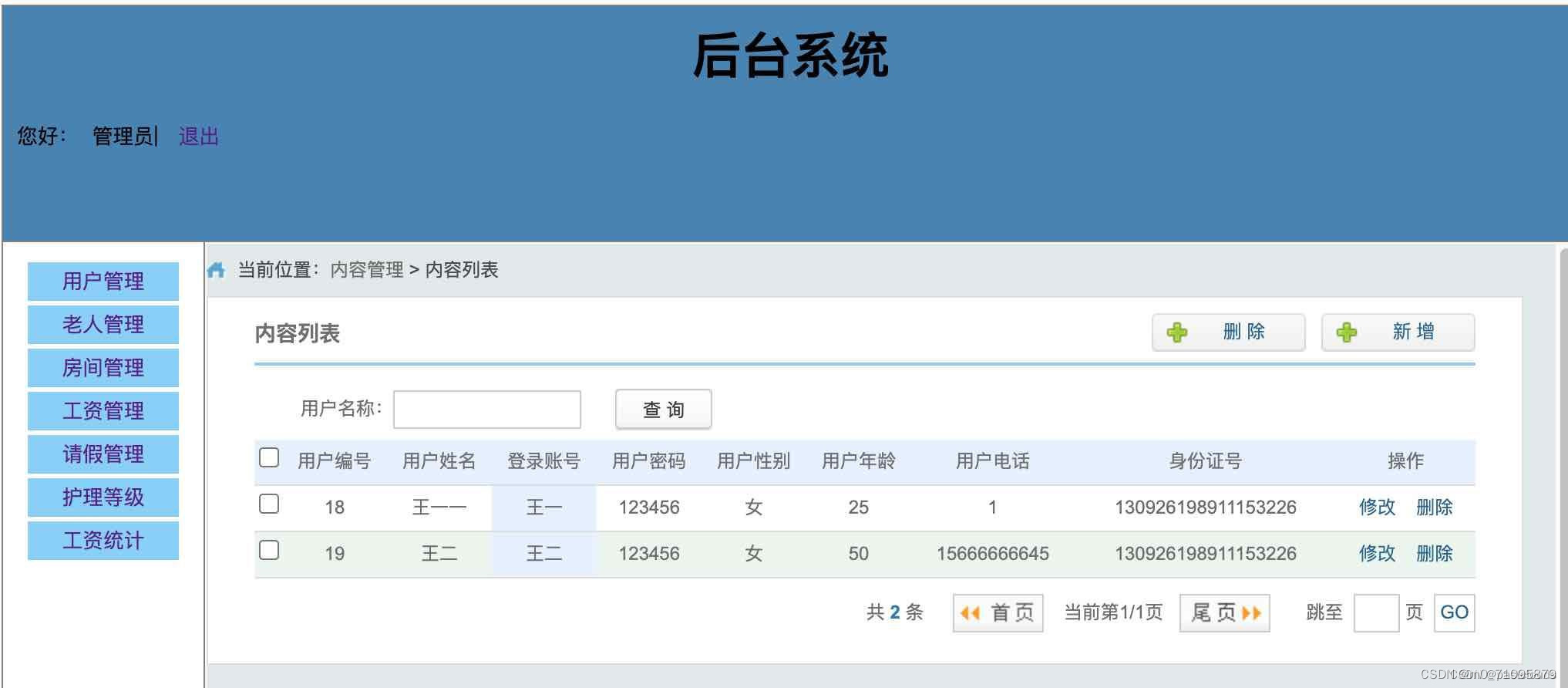Click the GO page jump button
1568x688 pixels.
coord(1455,613)
